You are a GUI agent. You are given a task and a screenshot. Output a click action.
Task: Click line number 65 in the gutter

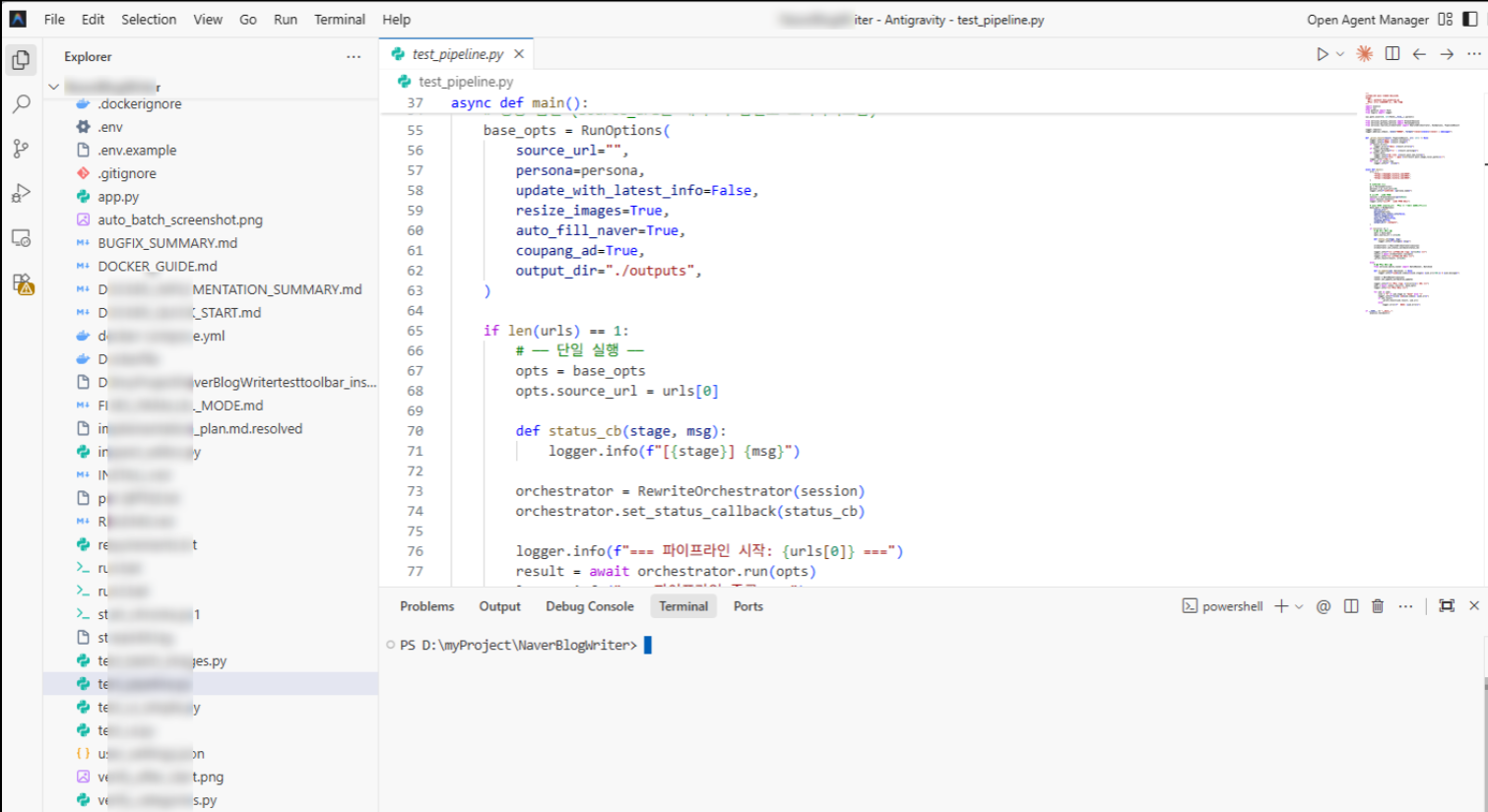415,331
